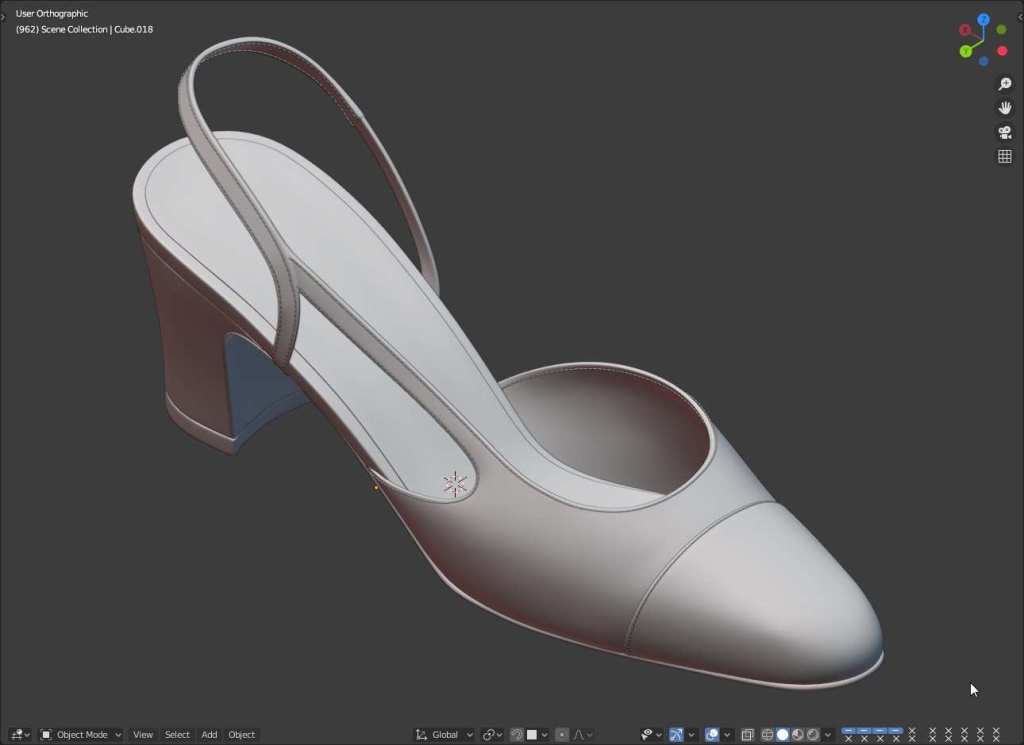Toggle viewport overlays display
This screenshot has width=1024, height=745.
pyautogui.click(x=711, y=735)
